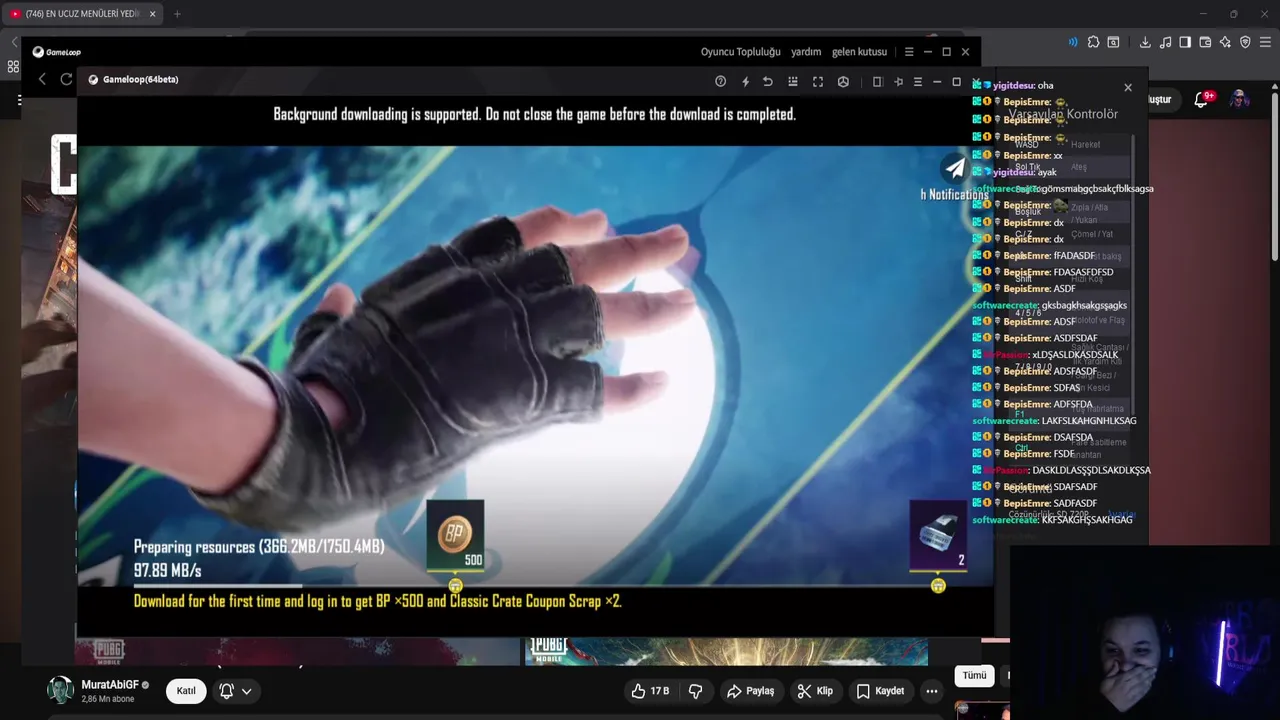Click the GameLoop logo

(57, 52)
